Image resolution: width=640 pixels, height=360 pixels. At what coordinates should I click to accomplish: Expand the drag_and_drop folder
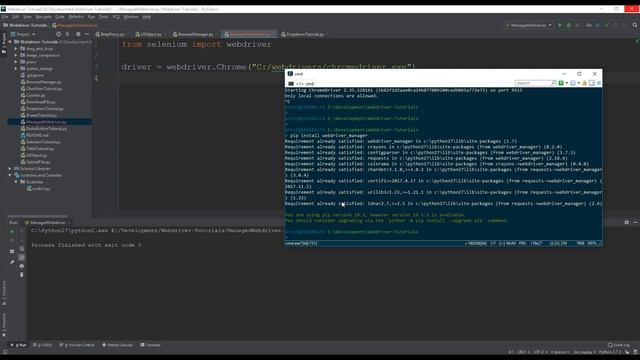click(x=16, y=49)
